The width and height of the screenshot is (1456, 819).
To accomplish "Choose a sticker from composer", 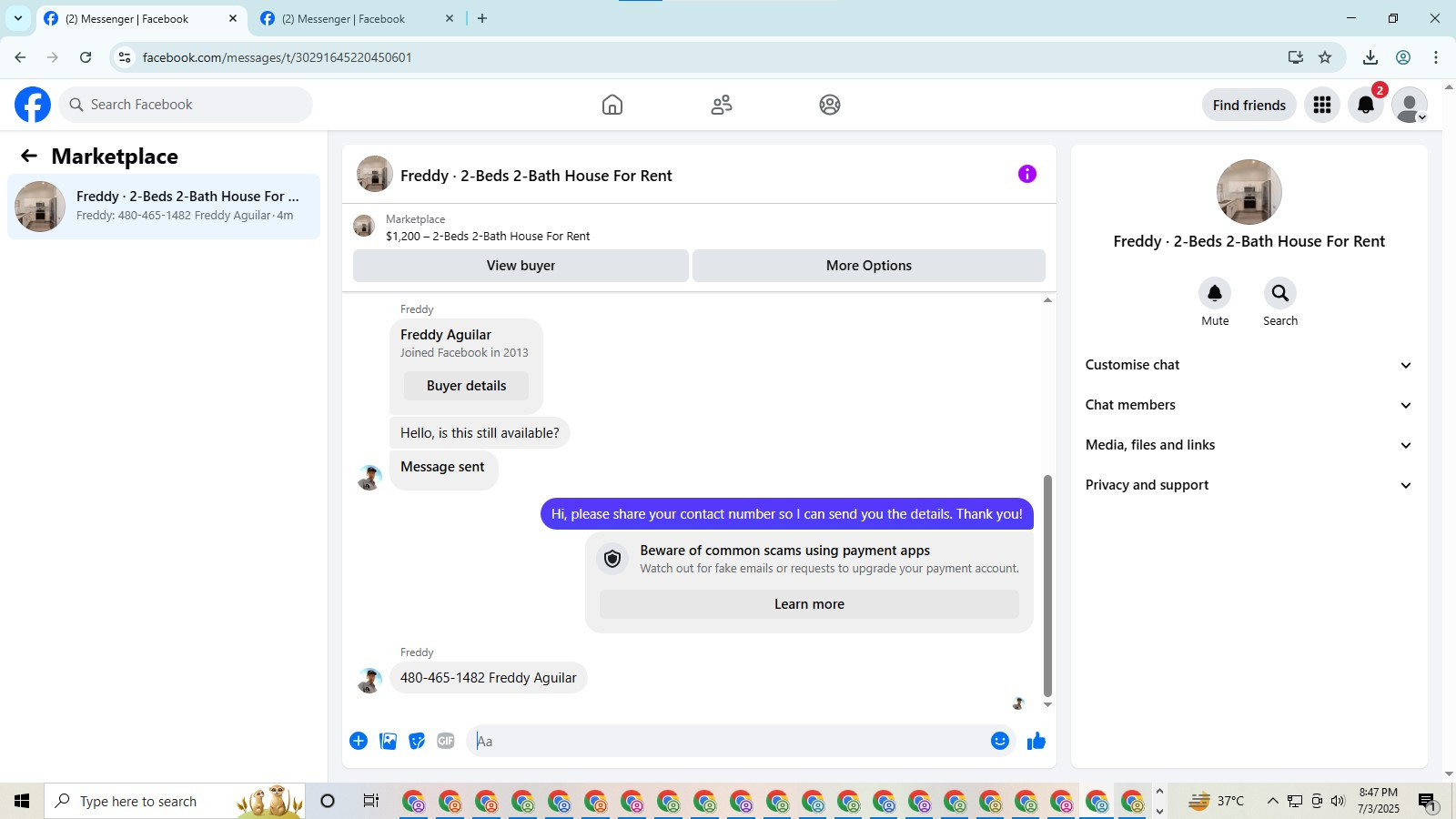I will point(417,741).
